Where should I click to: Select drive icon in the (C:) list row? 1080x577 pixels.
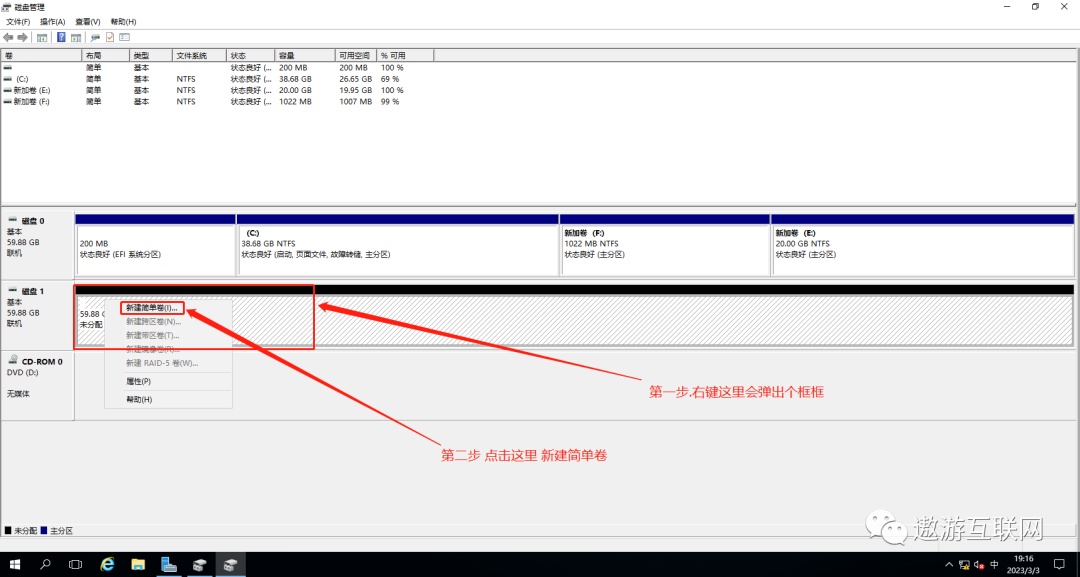8,79
